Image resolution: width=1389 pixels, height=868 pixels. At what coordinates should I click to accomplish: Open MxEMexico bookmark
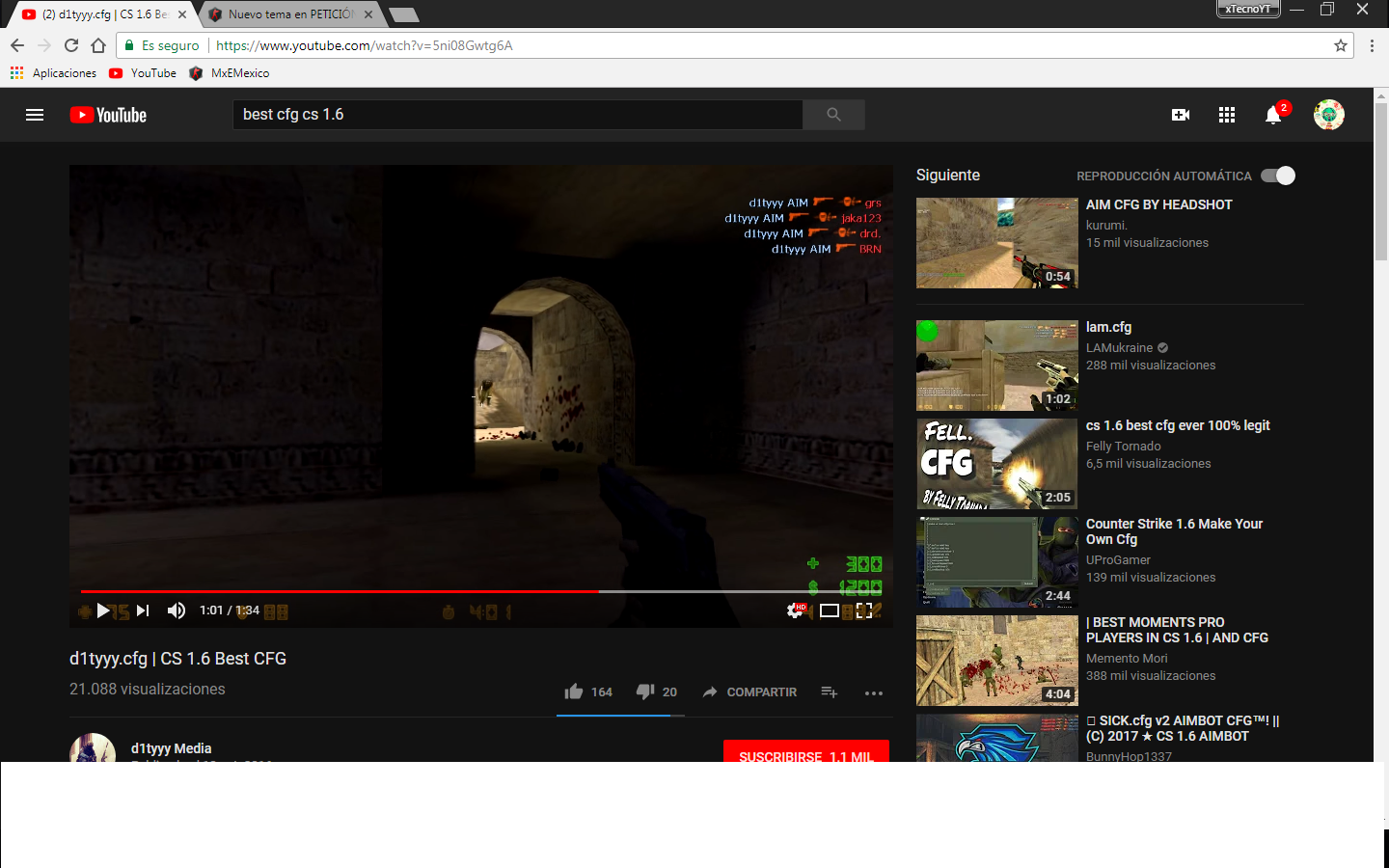tap(230, 73)
